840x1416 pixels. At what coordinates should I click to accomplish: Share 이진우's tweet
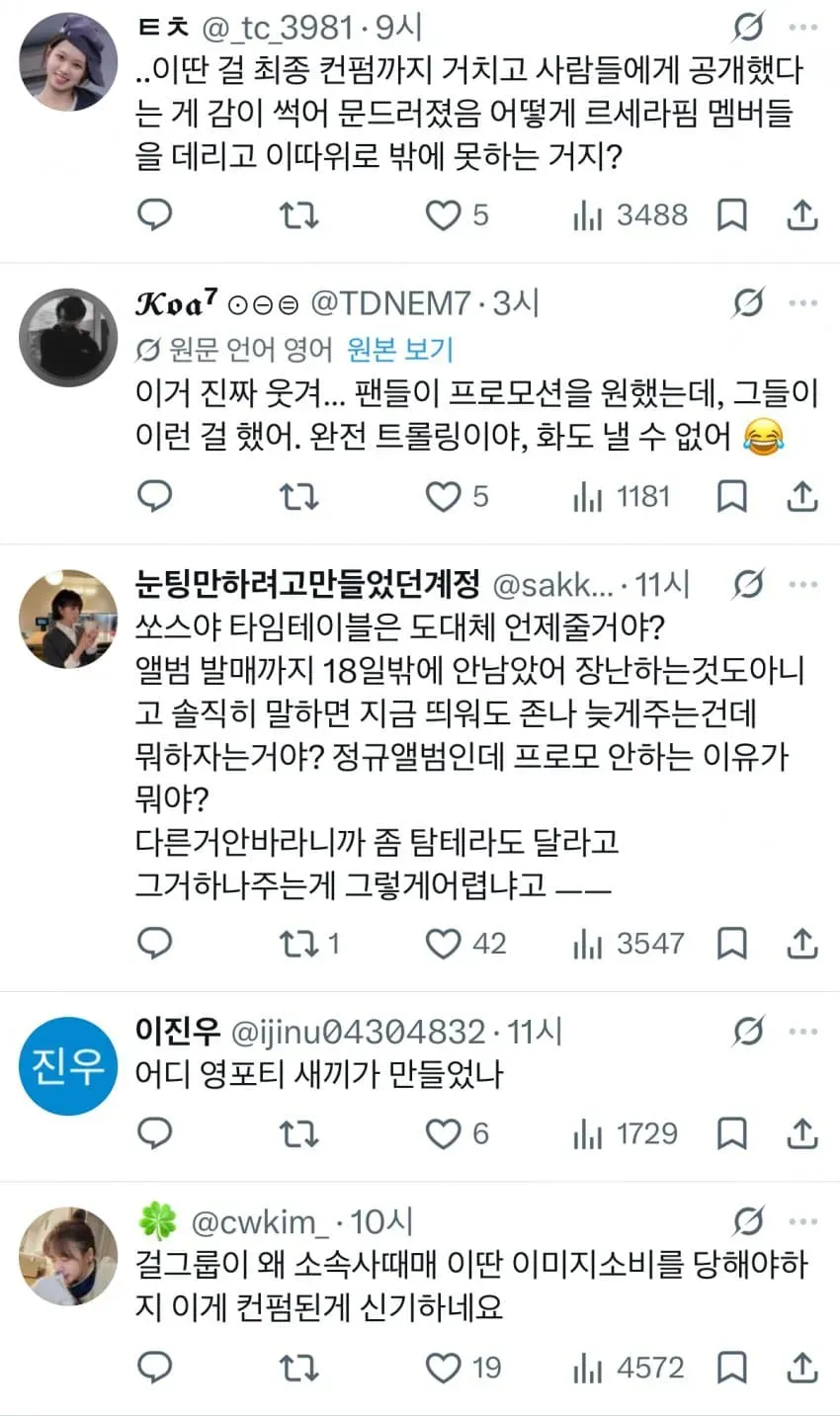[x=802, y=1133]
